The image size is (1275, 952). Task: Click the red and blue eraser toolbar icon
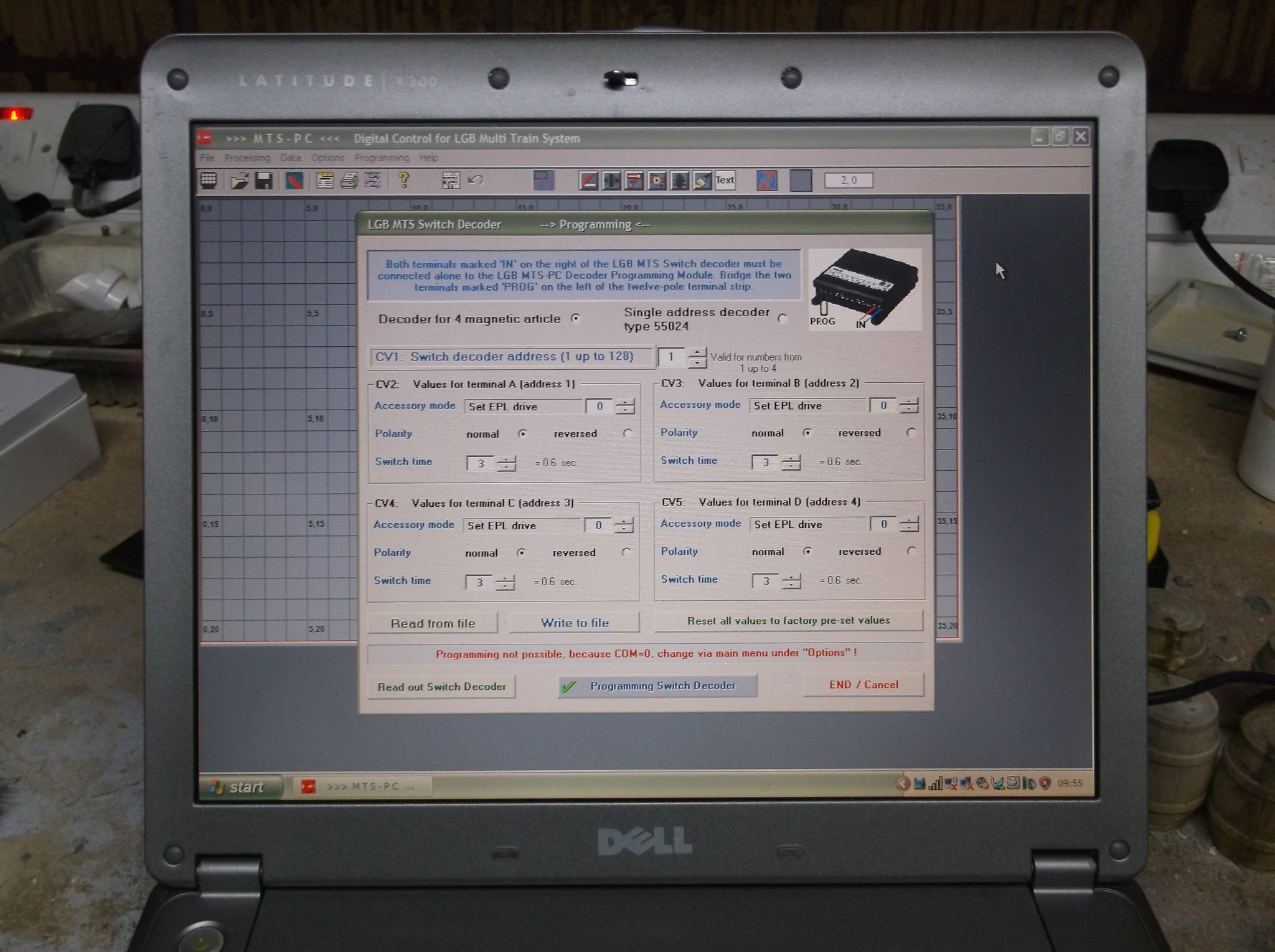(x=294, y=181)
